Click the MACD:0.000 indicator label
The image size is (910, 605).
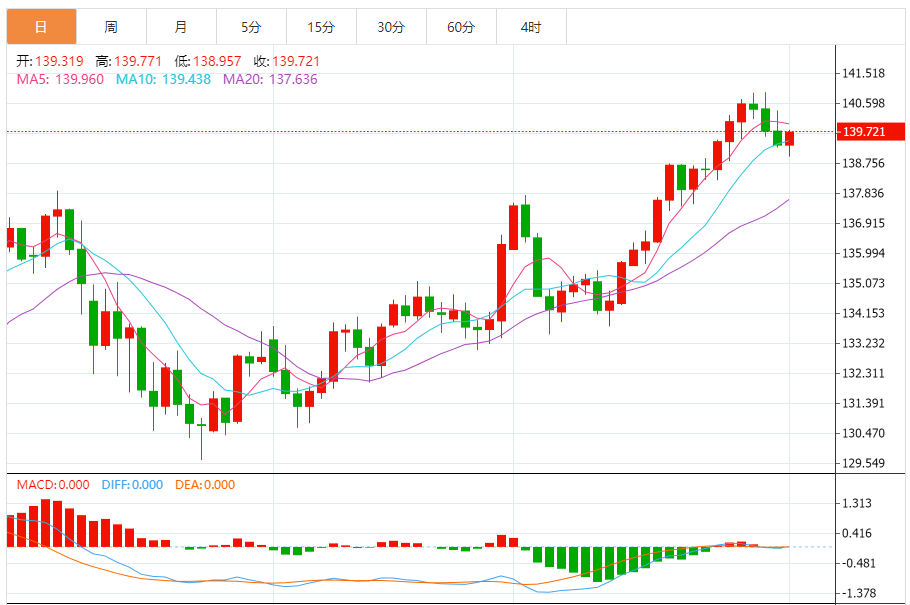tap(53, 485)
